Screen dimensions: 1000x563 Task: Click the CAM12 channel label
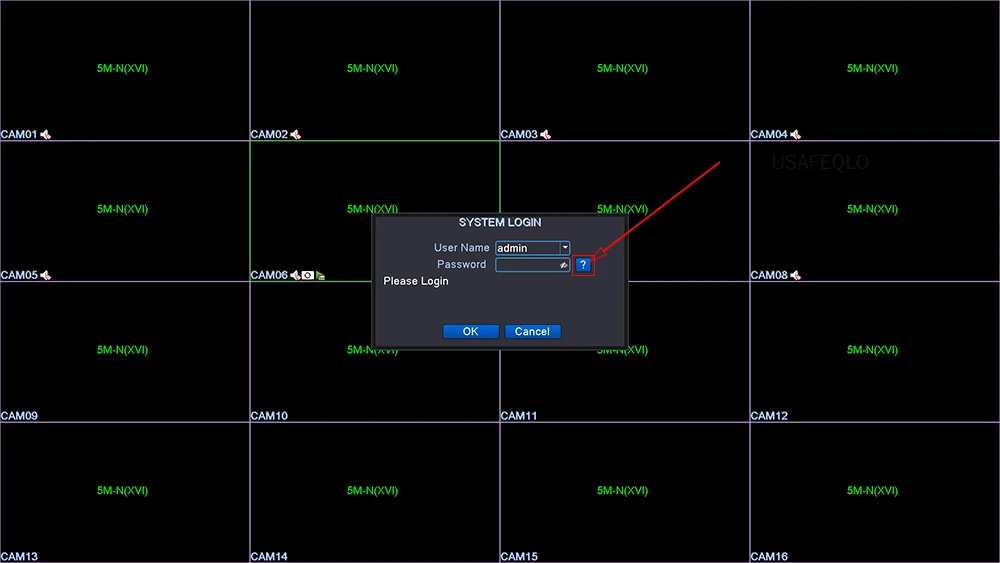769,416
